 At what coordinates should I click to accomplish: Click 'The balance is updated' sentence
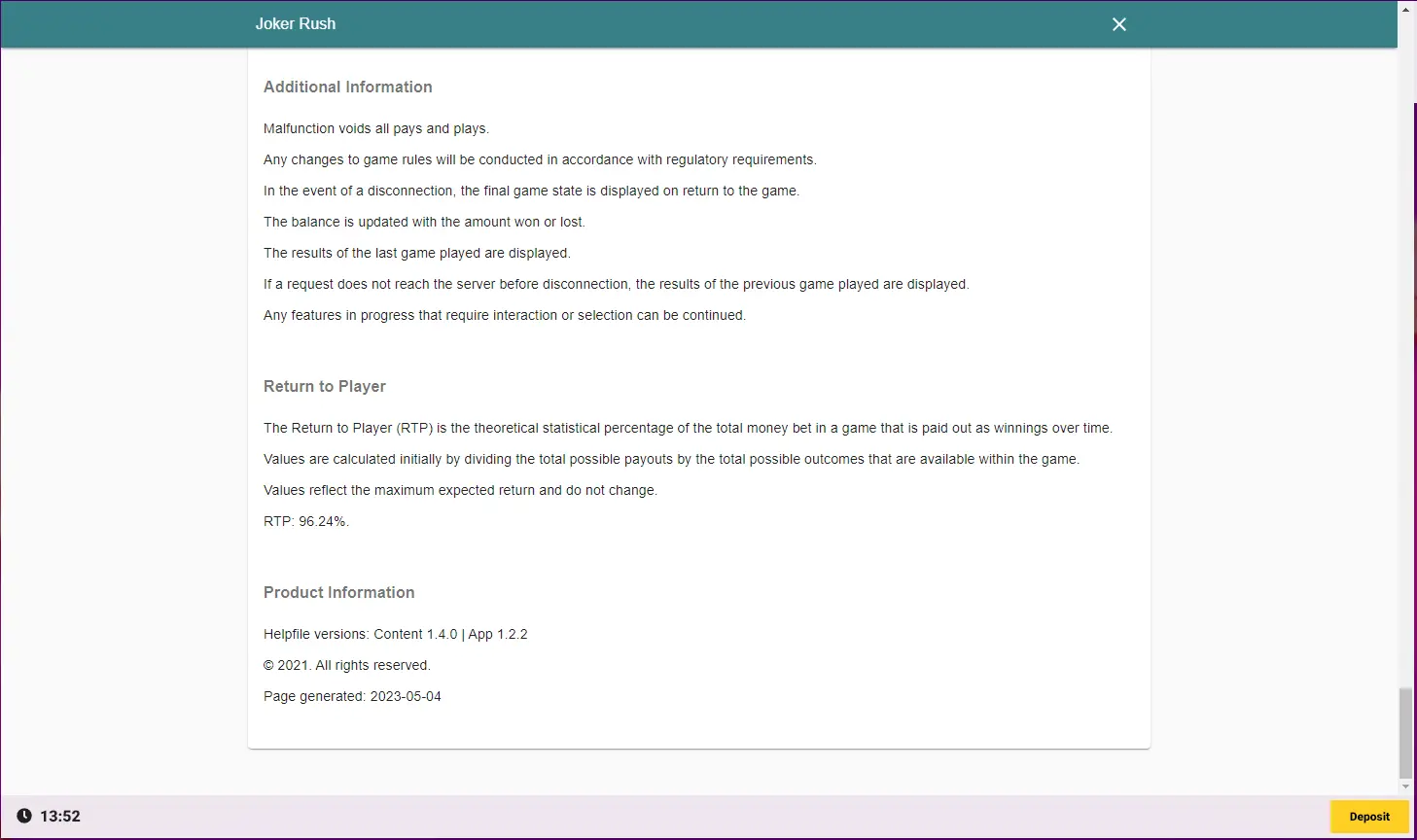click(424, 222)
